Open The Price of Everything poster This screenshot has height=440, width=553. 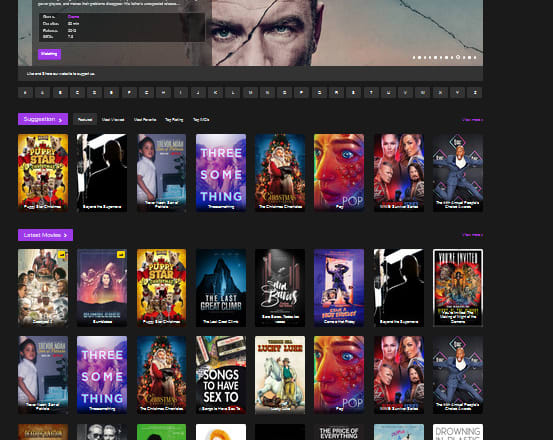(339, 432)
